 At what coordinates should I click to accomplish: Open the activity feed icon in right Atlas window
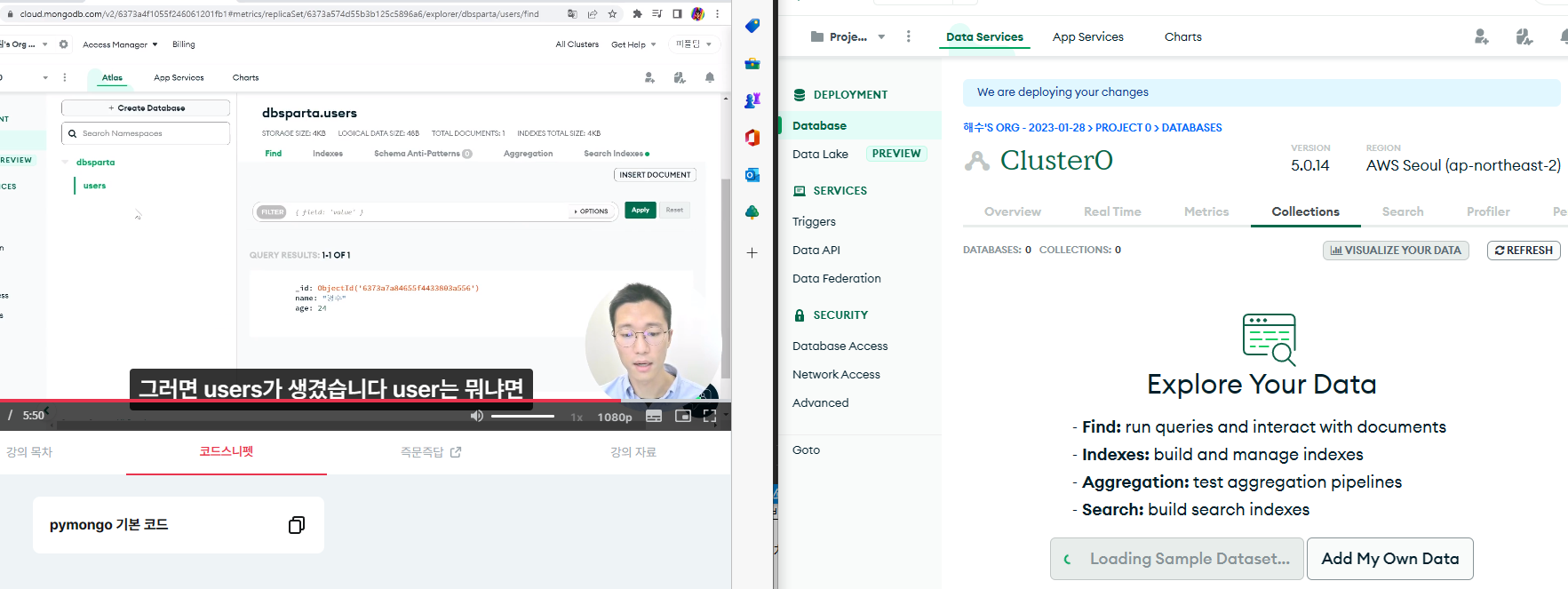[x=1524, y=36]
